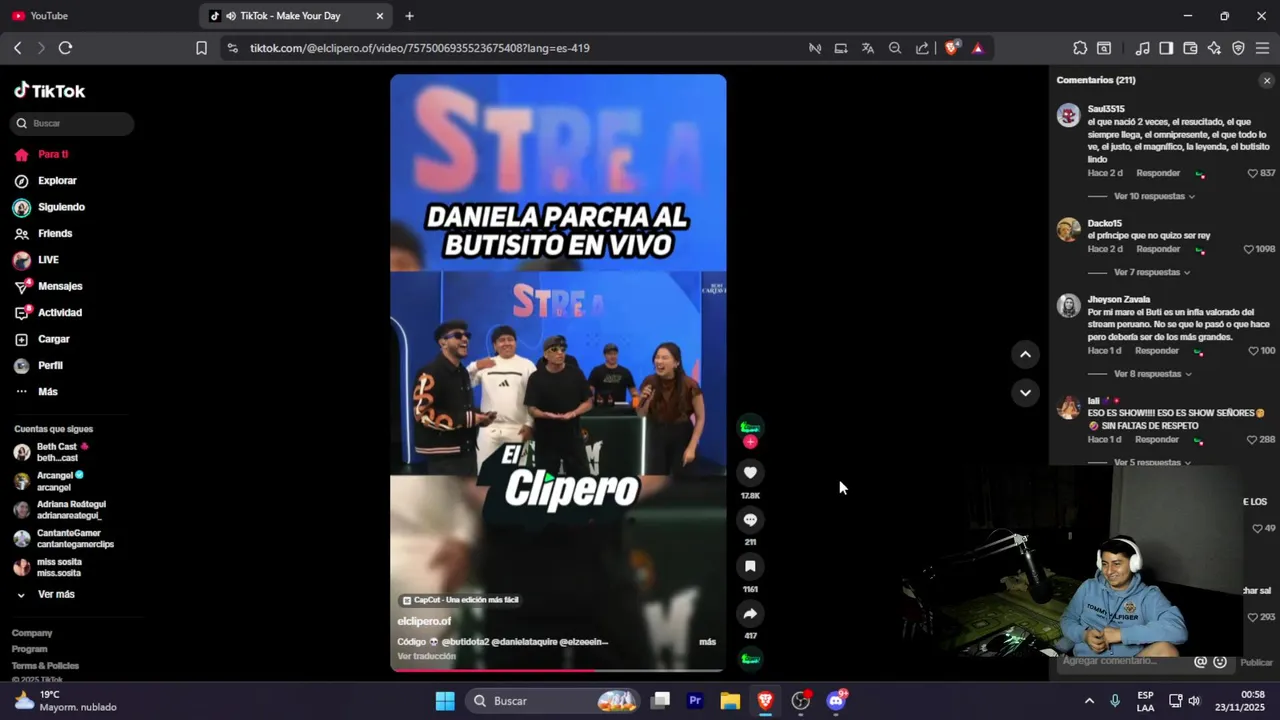Viewport: 1280px width, 720px height.
Task: Close the Comentarios panel
Action: (x=1267, y=80)
